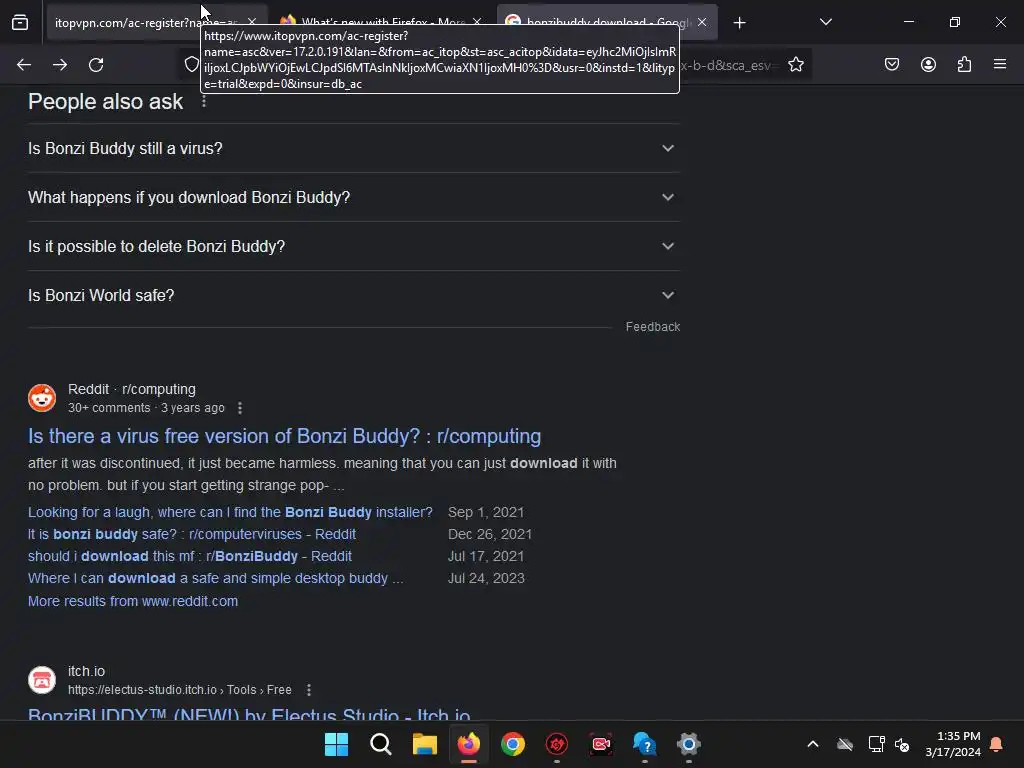
Task: Switch to What's new with Firefox tab
Action: click(382, 23)
